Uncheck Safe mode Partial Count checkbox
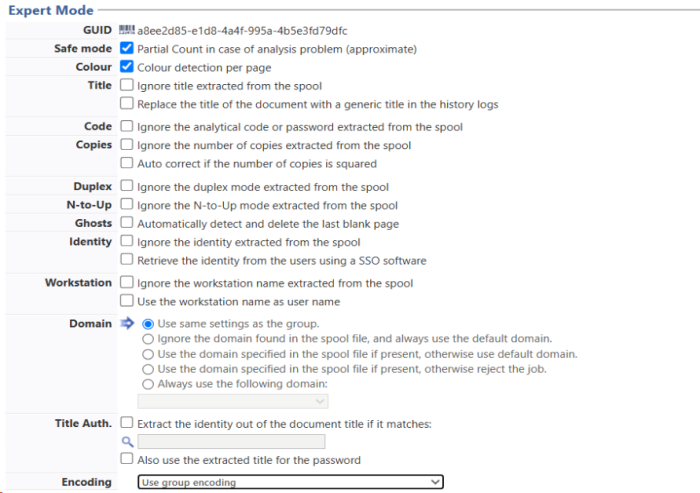Screen dimensions: 700x493 [126, 48]
